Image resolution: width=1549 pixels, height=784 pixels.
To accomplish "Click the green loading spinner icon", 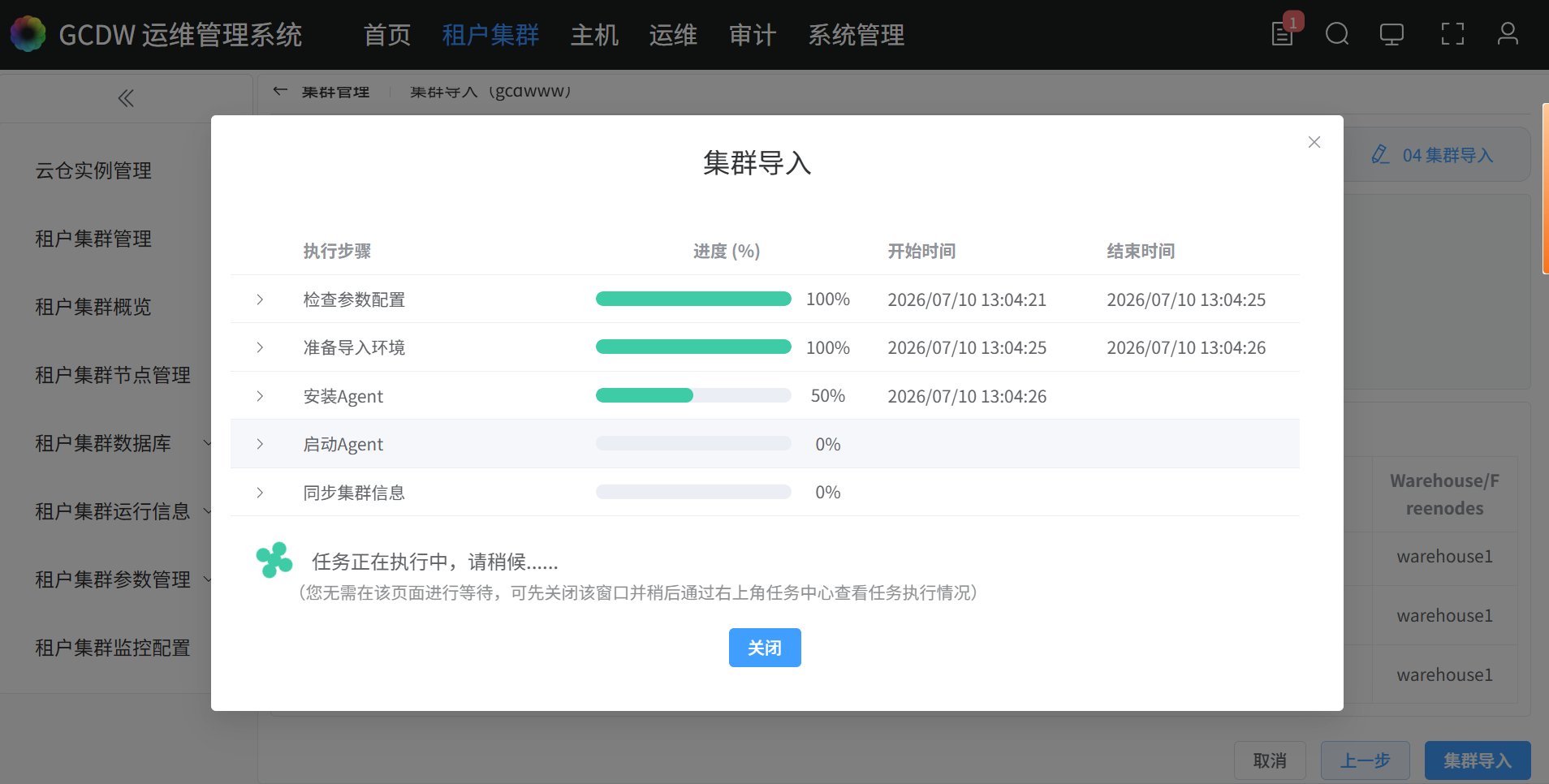I will (274, 560).
